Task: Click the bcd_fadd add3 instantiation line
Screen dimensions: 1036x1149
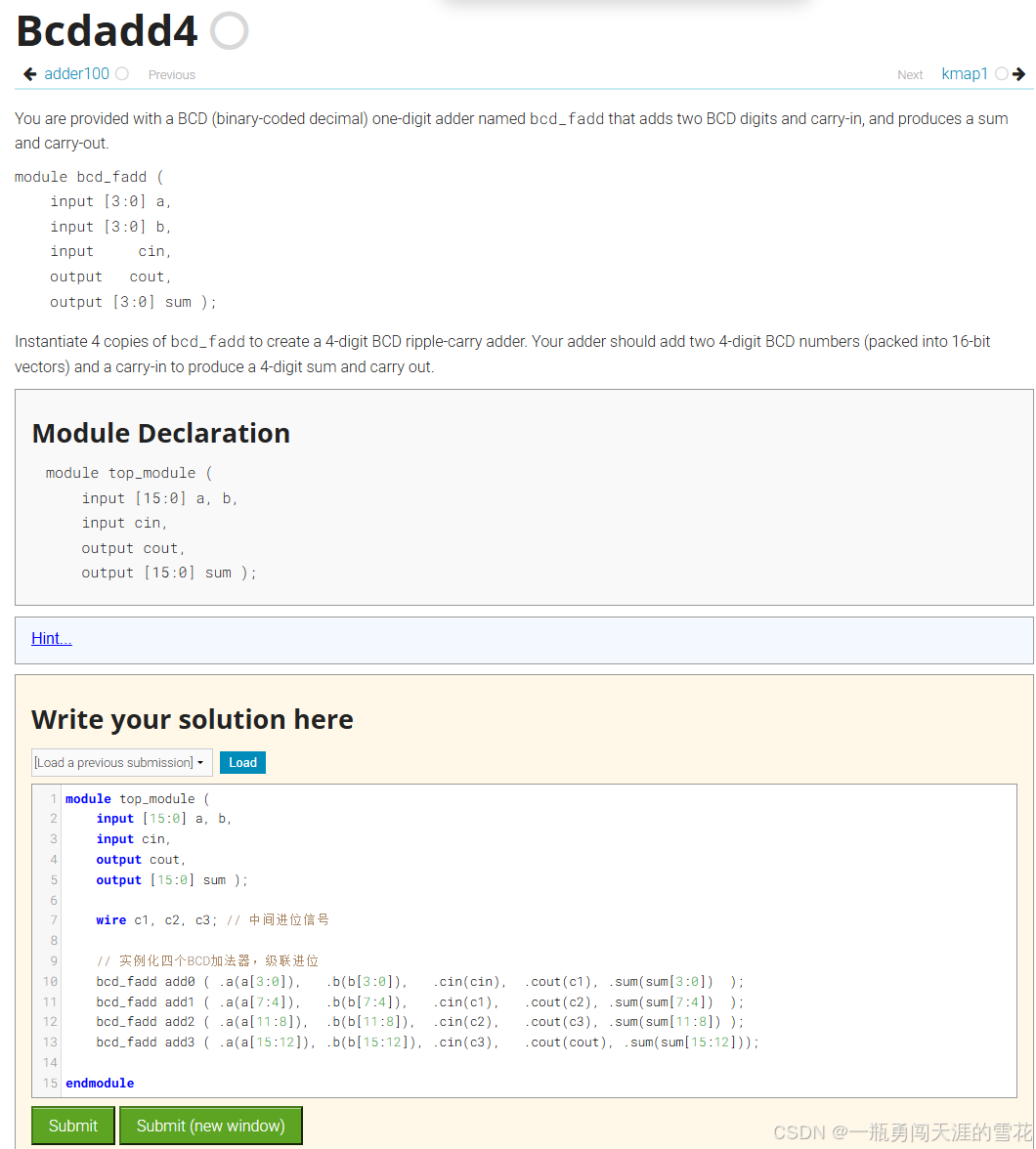Action: pos(427,1043)
